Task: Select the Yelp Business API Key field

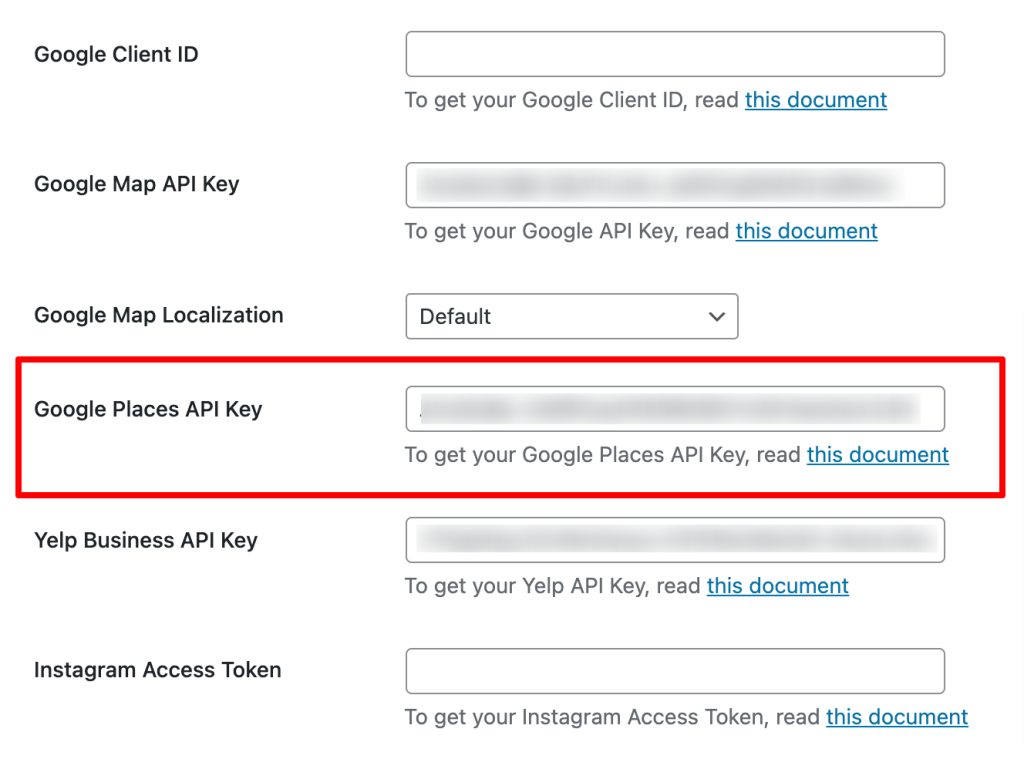Action: (x=675, y=540)
